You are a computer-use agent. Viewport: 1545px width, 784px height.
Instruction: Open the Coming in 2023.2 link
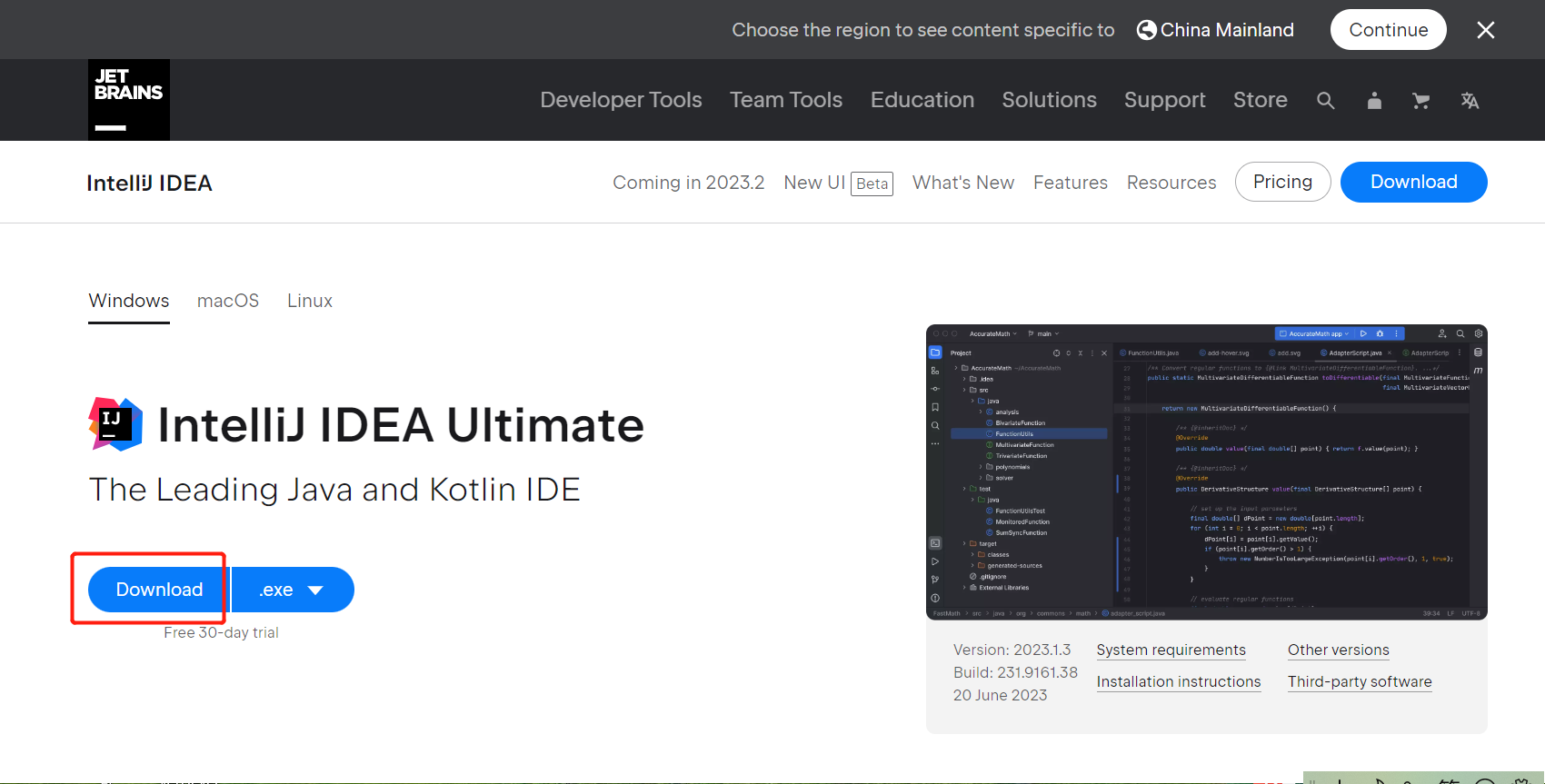coord(689,183)
